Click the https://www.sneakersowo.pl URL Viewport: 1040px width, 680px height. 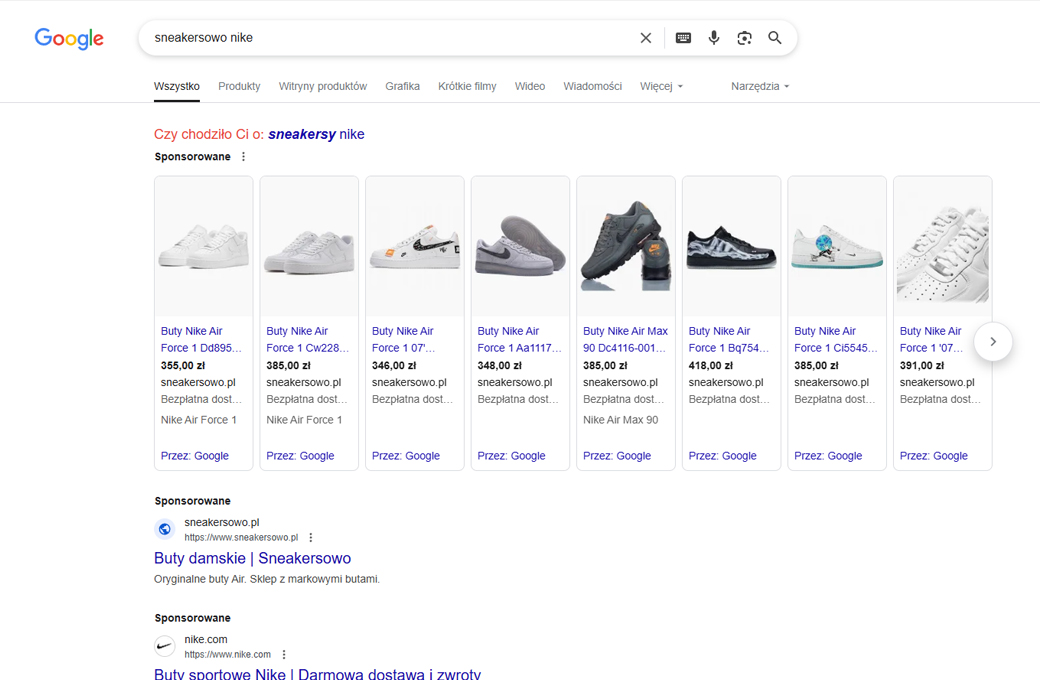pos(241,537)
